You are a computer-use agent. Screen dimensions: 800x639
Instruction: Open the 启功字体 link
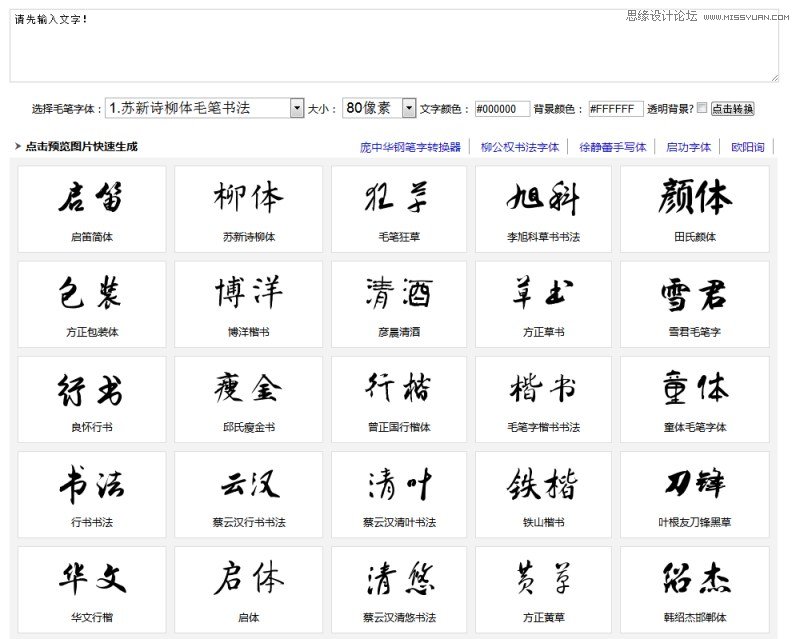click(x=688, y=147)
